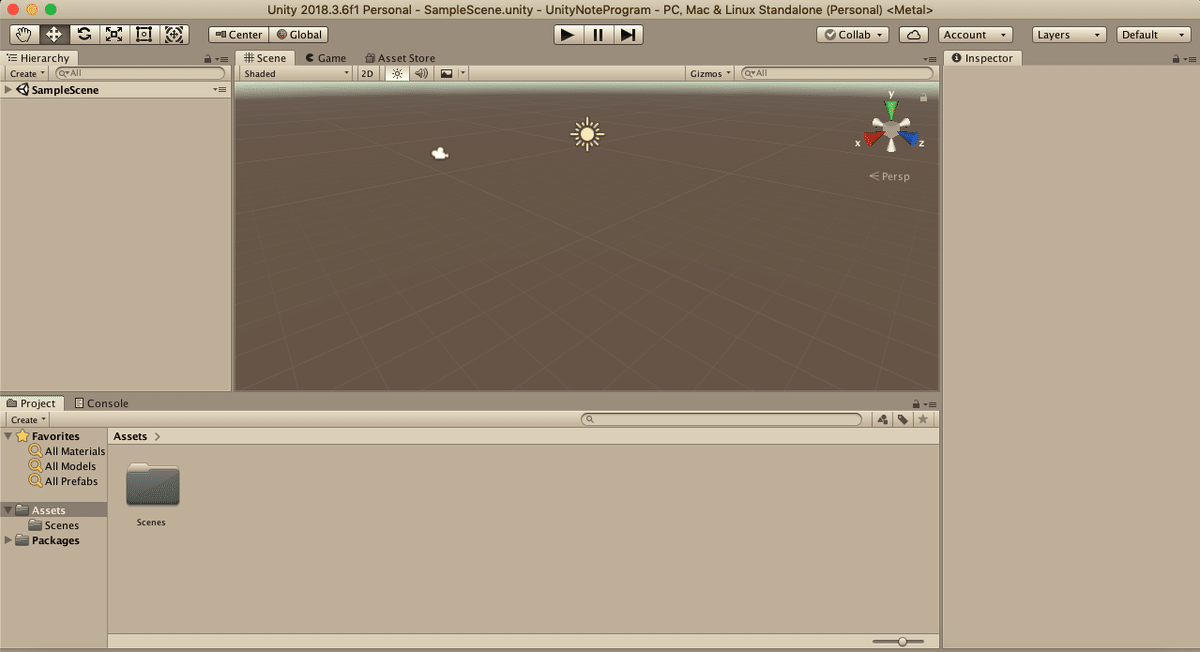Click the Z axis blue cone
Viewport: 1200px width, 652px height.
(x=908, y=138)
